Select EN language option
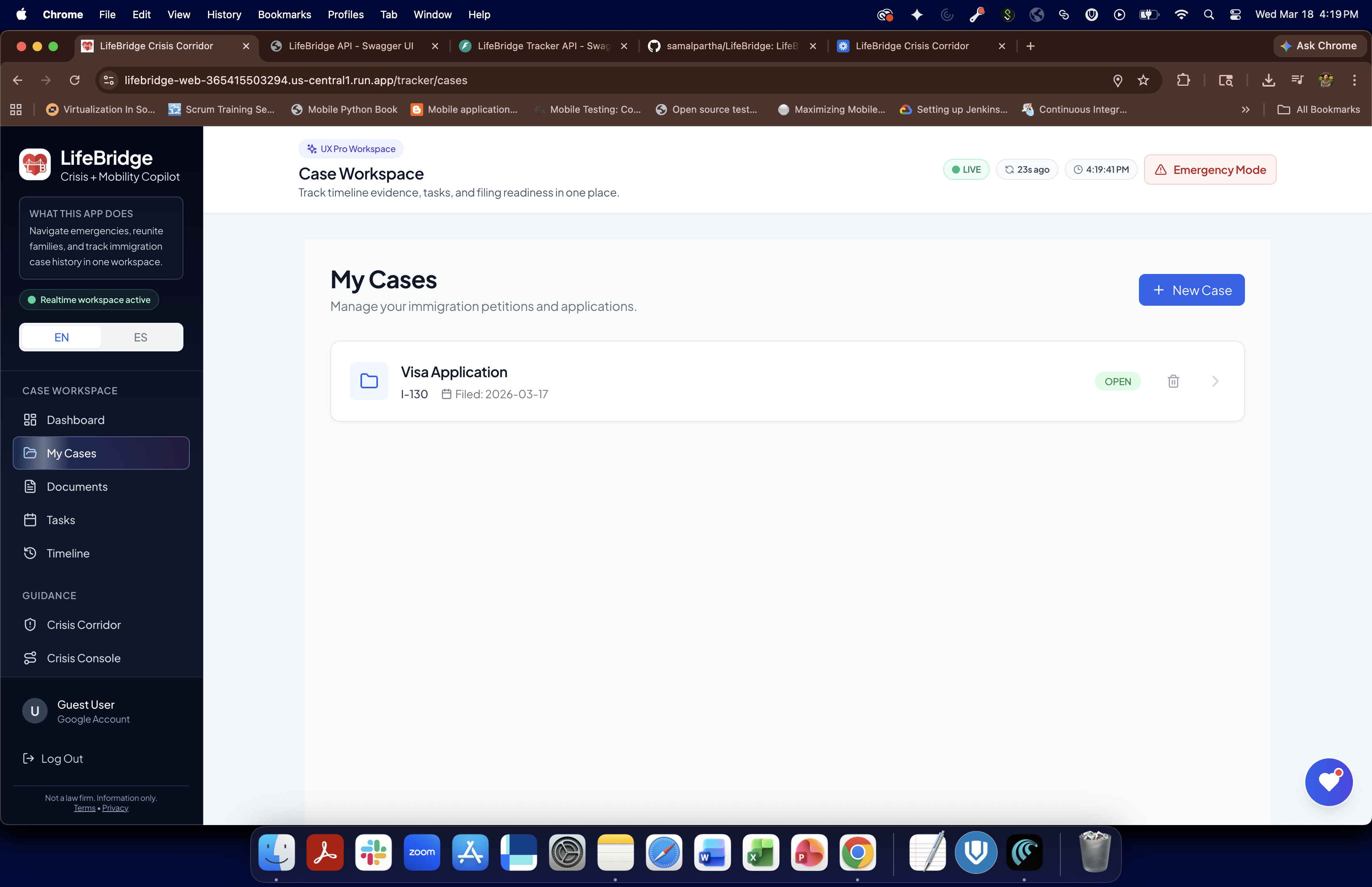Screen dimensions: 1372x887 tap(62, 337)
